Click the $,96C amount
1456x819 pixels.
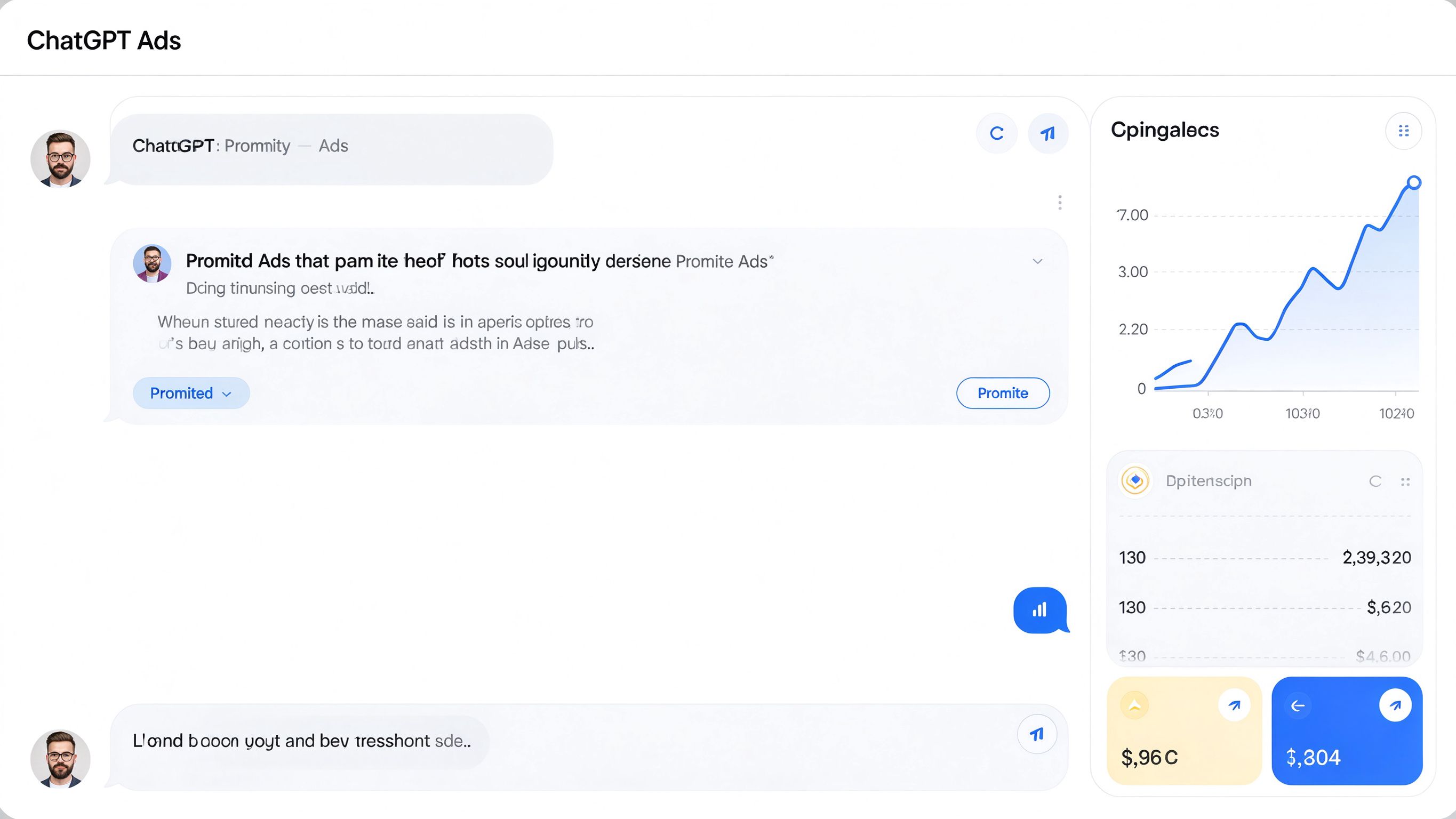pos(1150,757)
